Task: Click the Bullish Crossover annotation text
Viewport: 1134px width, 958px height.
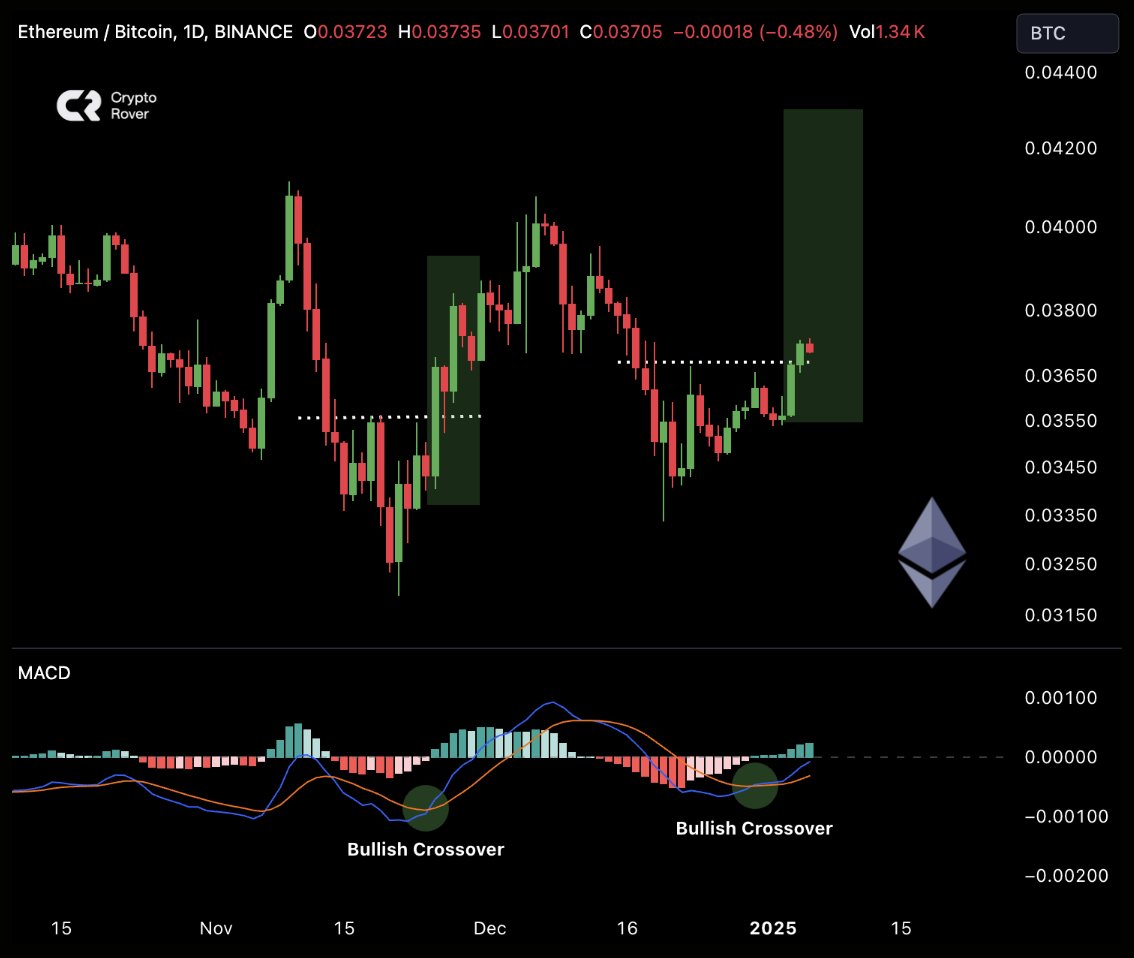Action: pyautogui.click(x=426, y=849)
